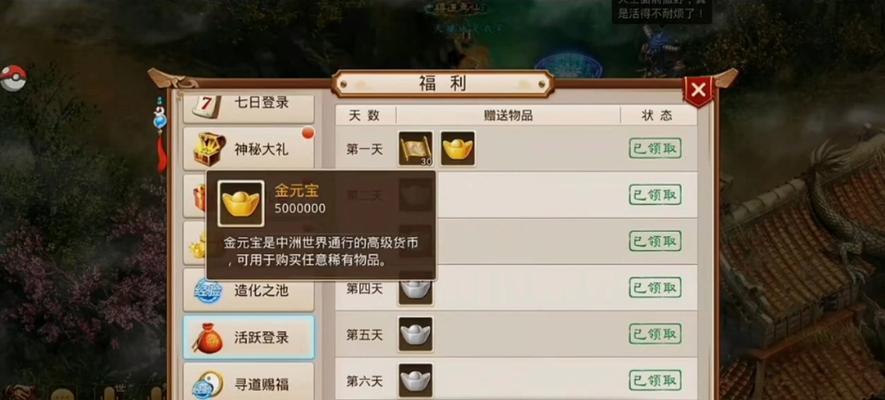Select the fifth day silver ingot reward

[x=415, y=334]
